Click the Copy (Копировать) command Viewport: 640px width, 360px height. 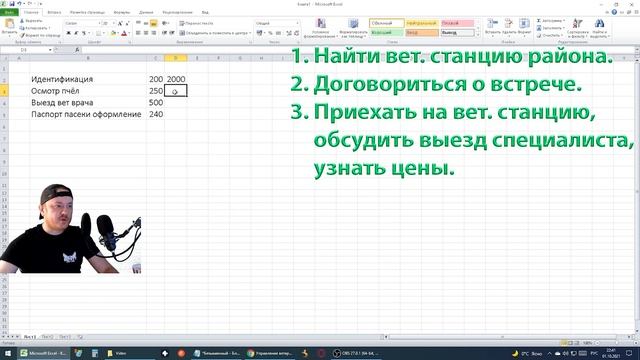[34, 28]
